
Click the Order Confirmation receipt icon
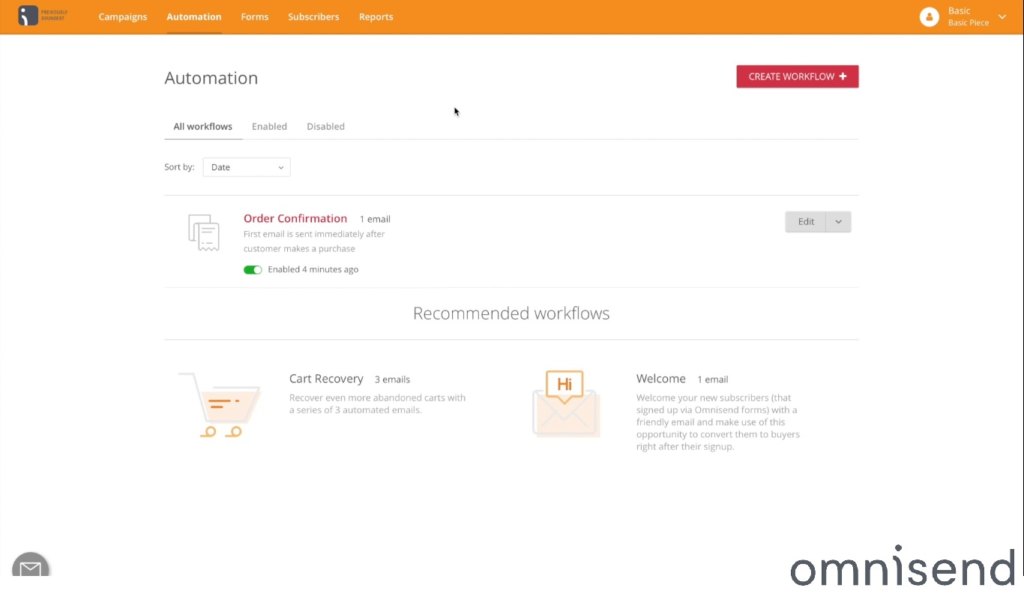(x=204, y=232)
